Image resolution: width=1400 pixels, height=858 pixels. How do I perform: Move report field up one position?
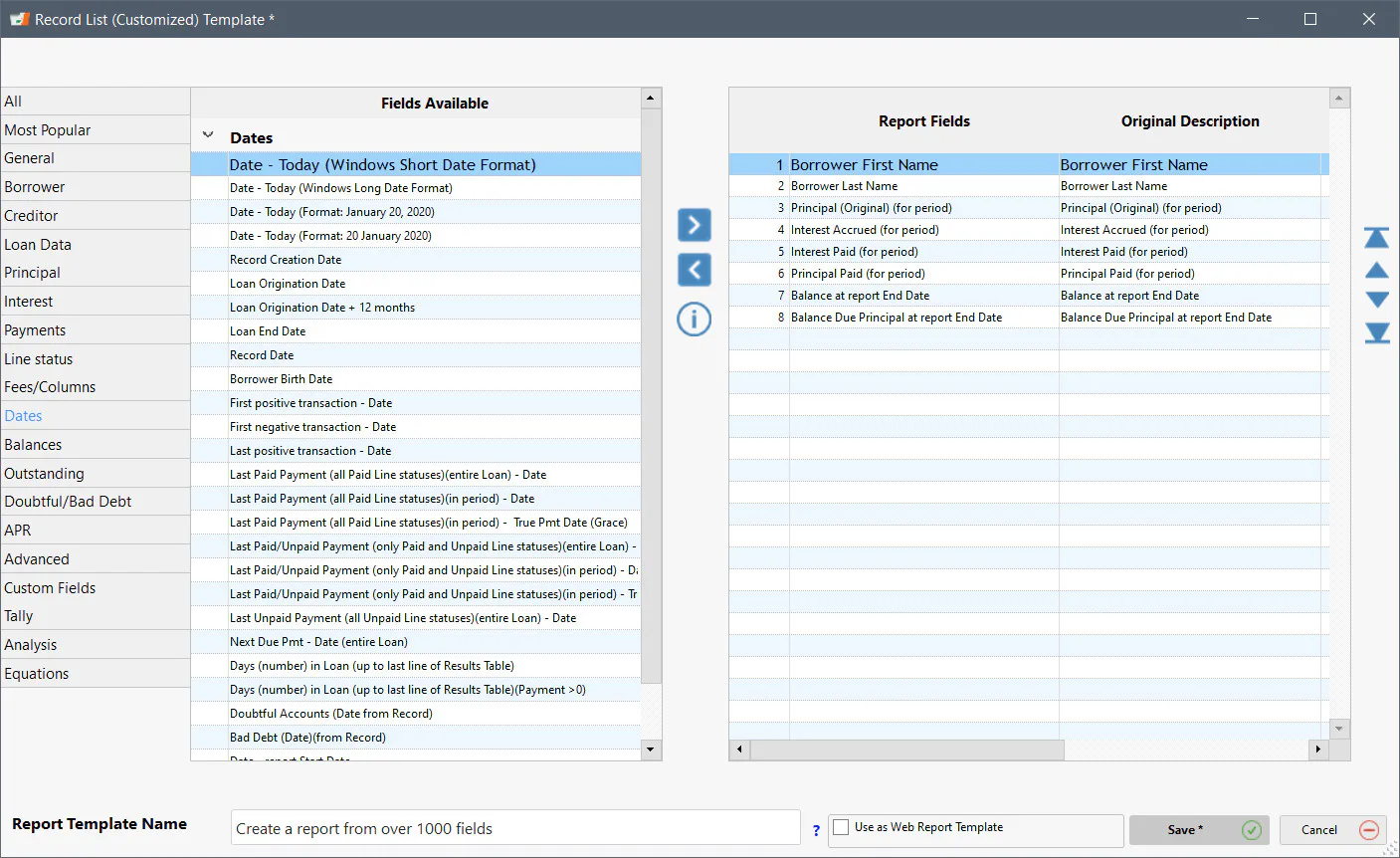click(x=1377, y=270)
